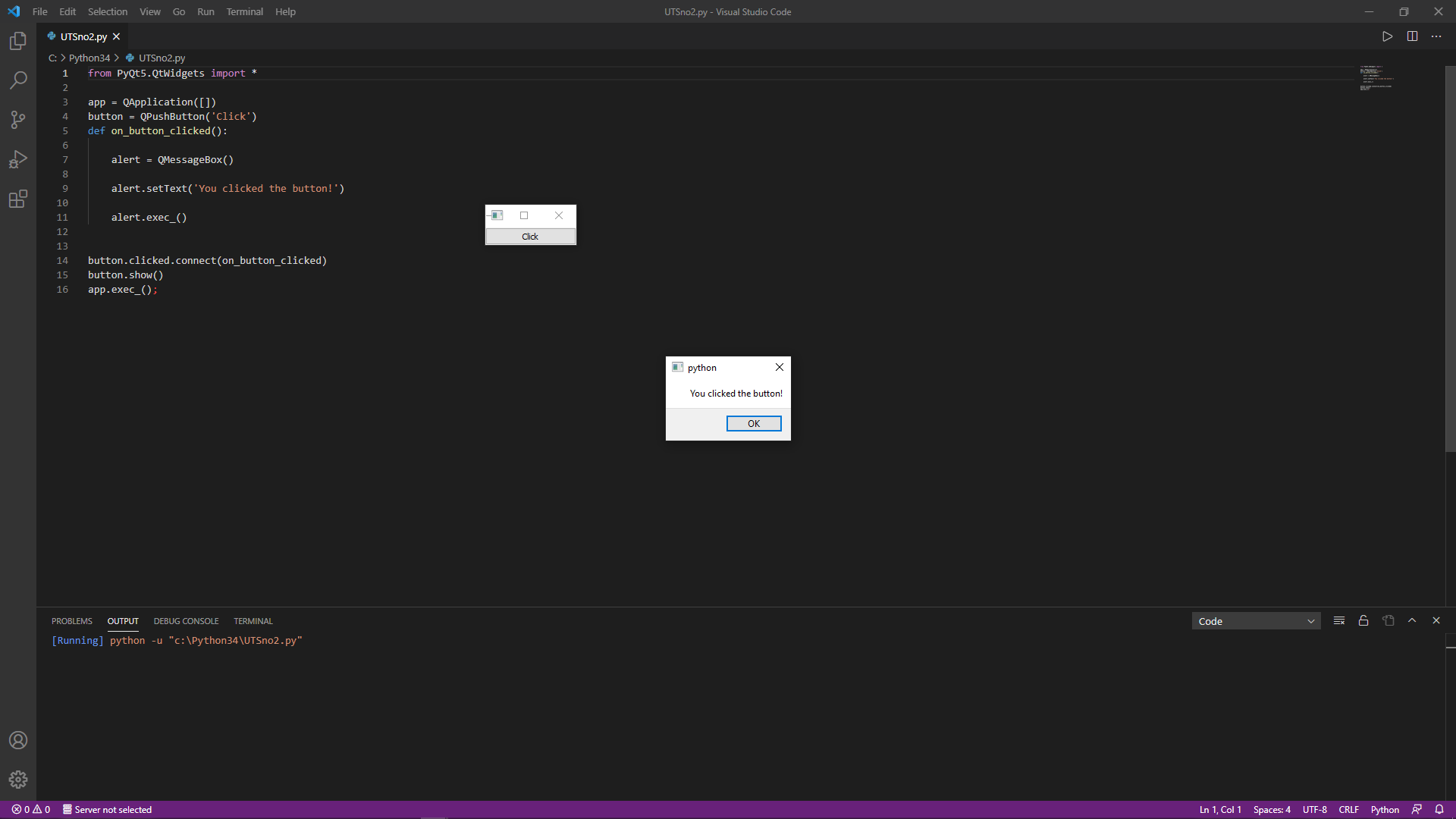Click the Python language indicator
1456x819 pixels.
[1385, 809]
